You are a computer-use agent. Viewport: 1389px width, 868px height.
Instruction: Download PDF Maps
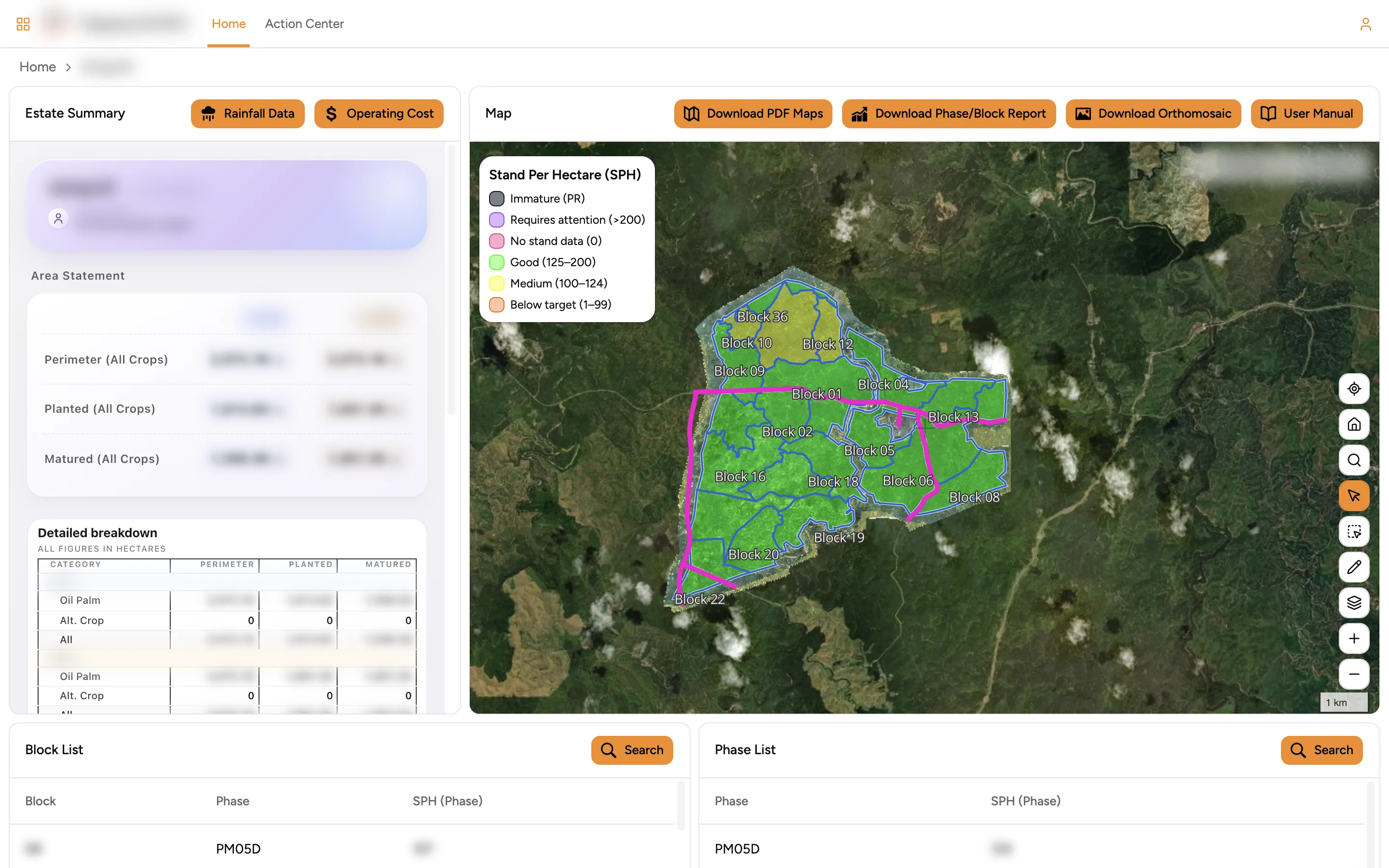(753, 114)
